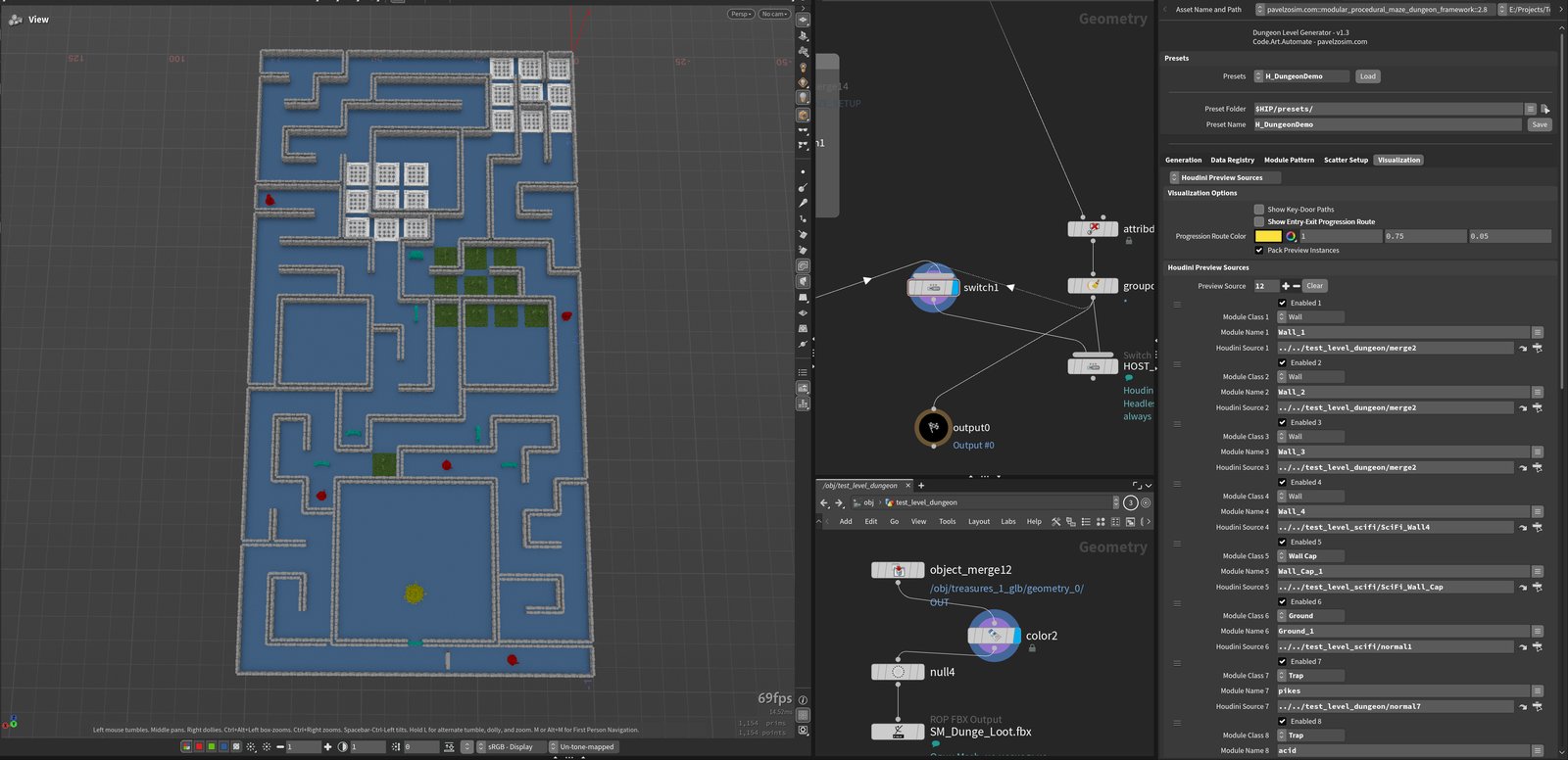Go forward in the network editor path

coord(839,502)
